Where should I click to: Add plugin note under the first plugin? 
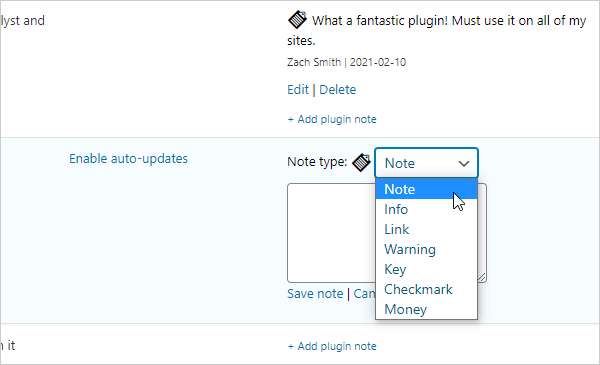pos(332,119)
